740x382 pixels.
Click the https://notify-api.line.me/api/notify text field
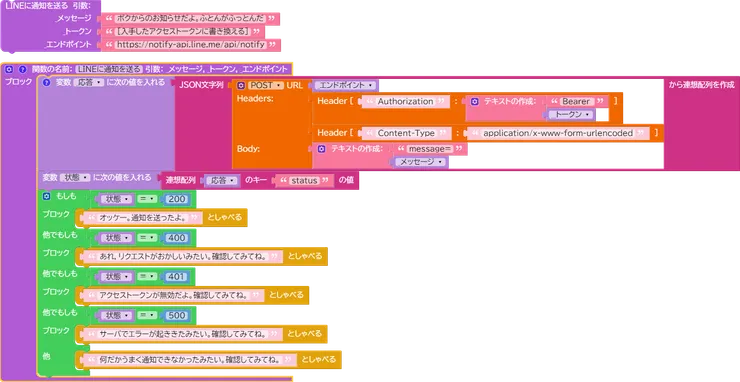point(190,45)
